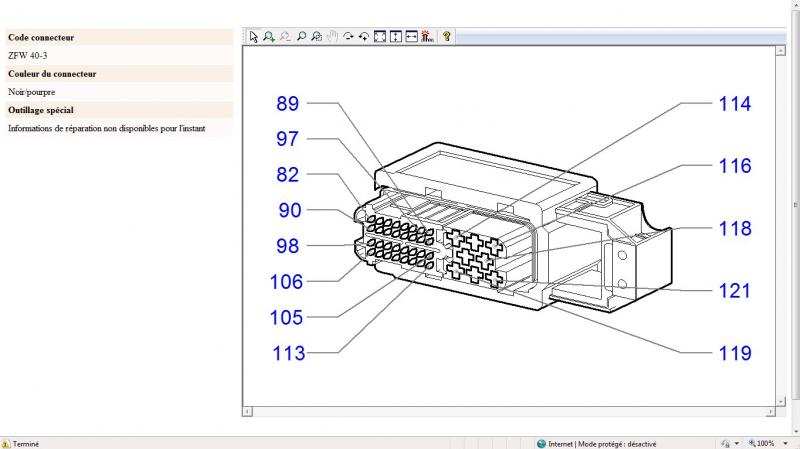Click the Terminé status text

point(26,444)
